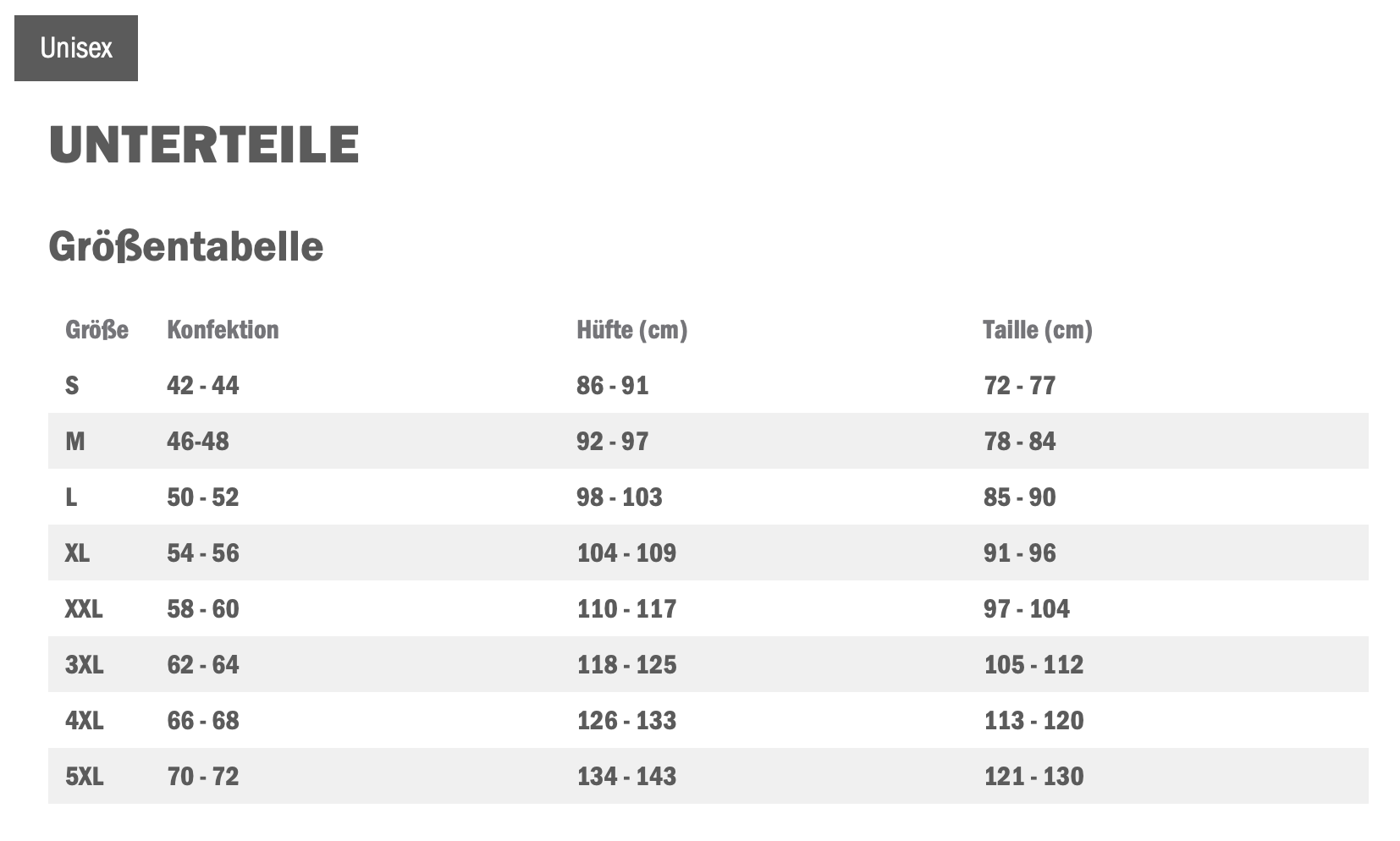Click the XL size row label
Screen dimensions: 1400x841
coord(77,553)
